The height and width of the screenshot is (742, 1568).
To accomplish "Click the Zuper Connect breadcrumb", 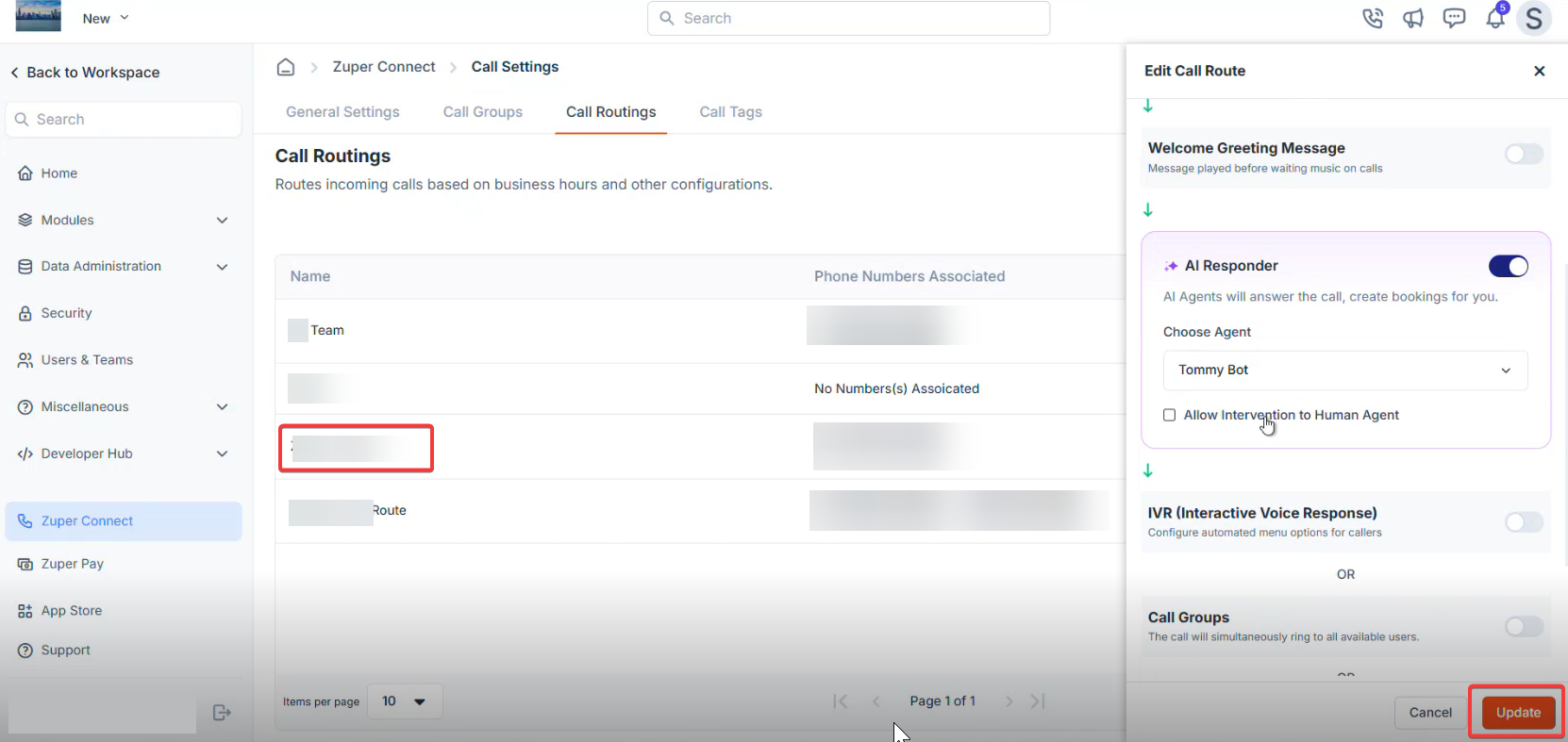I will point(384,67).
